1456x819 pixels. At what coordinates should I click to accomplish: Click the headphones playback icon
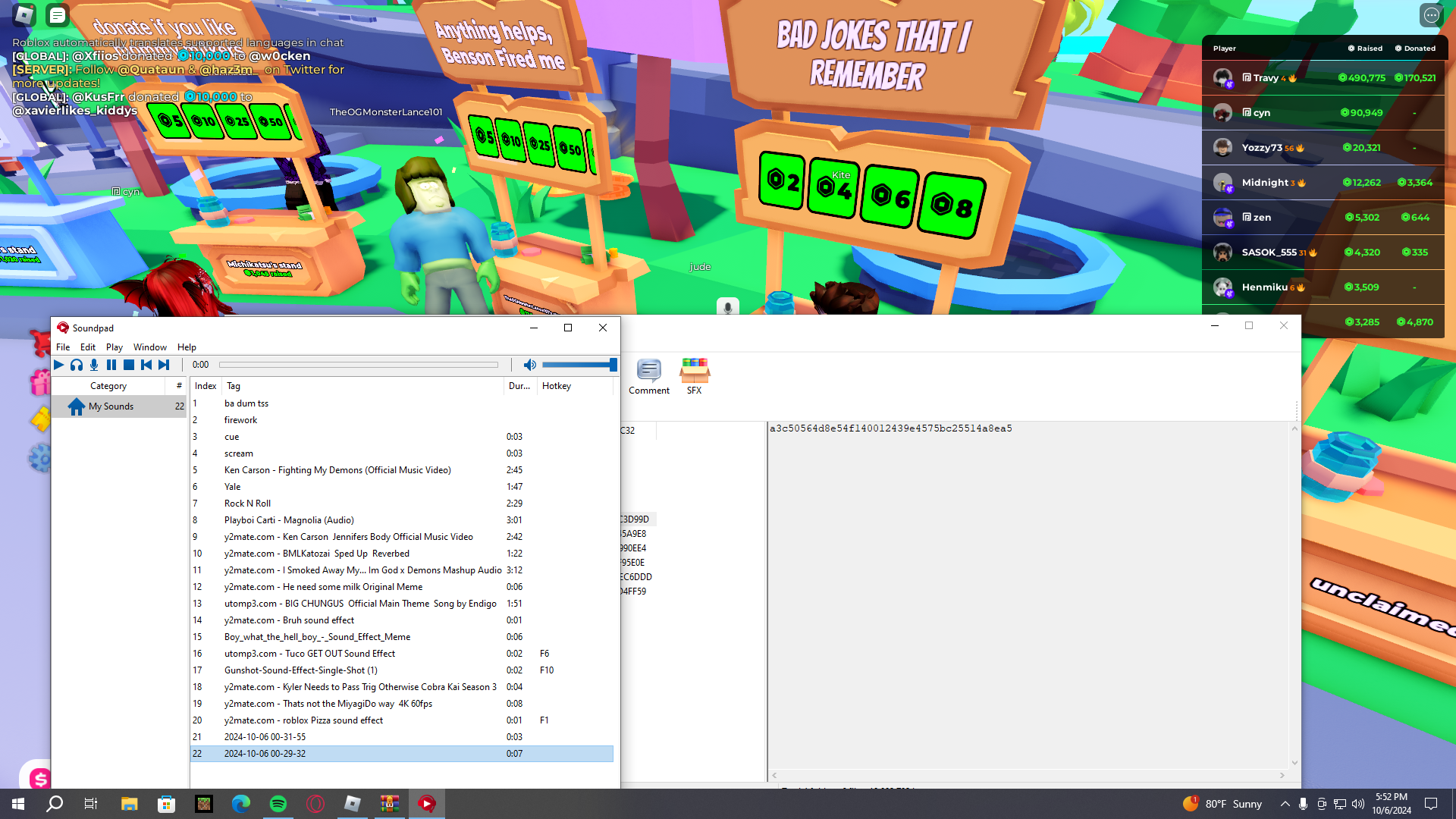[77, 365]
